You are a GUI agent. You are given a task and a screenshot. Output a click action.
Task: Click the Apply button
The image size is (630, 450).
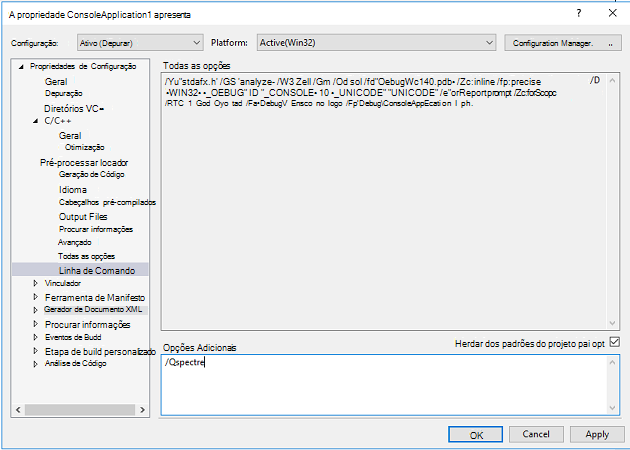coord(597,434)
